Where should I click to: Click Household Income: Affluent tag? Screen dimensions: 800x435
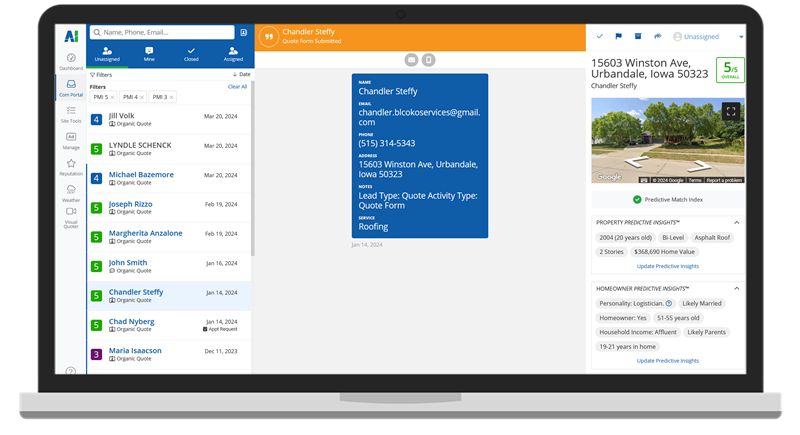(x=638, y=332)
